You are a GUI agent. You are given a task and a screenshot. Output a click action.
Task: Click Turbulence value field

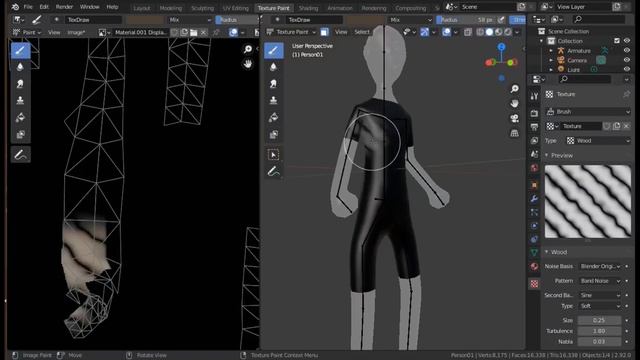tap(600, 331)
